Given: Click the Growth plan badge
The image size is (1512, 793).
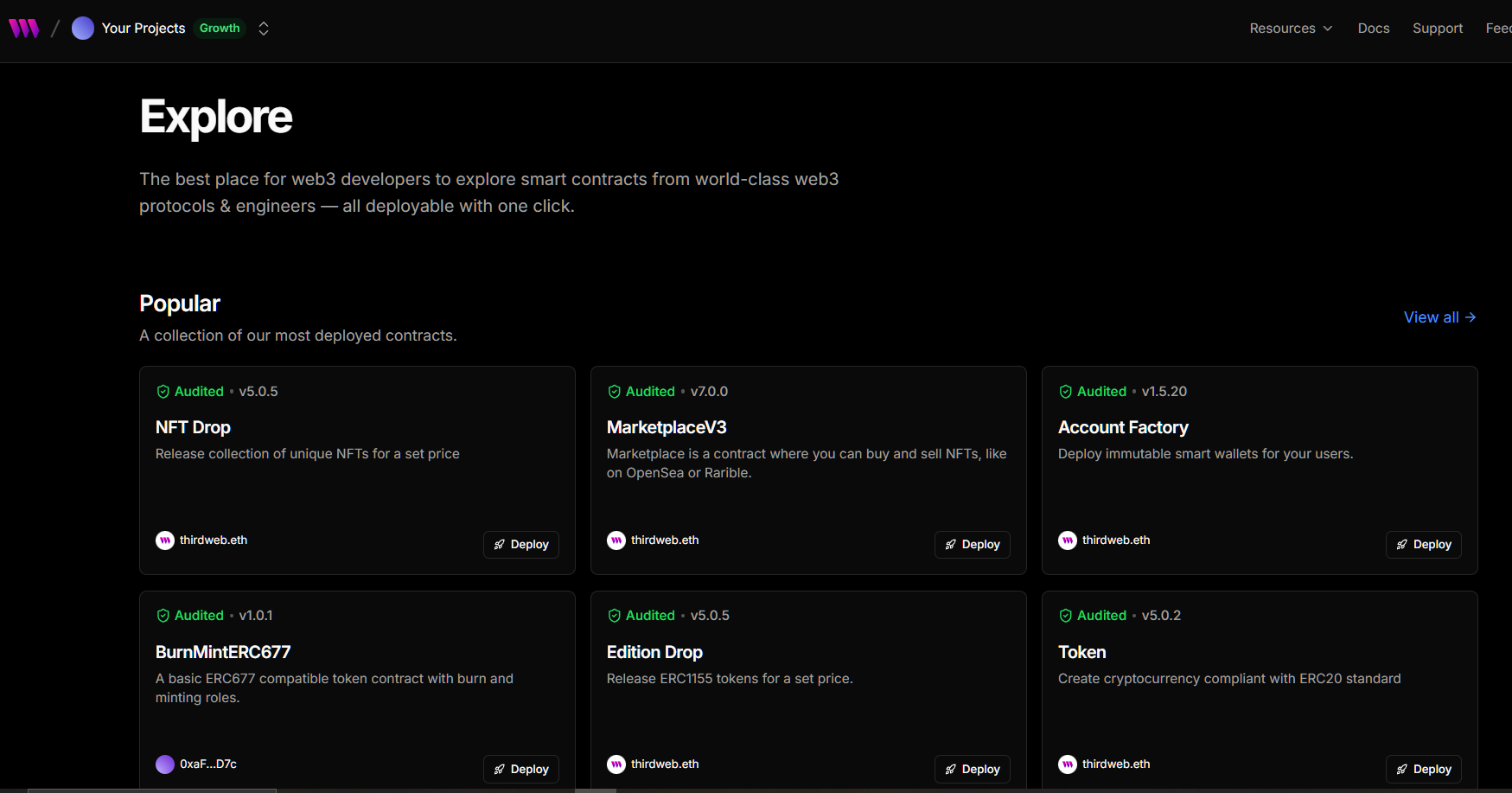Looking at the screenshot, I should click(220, 29).
